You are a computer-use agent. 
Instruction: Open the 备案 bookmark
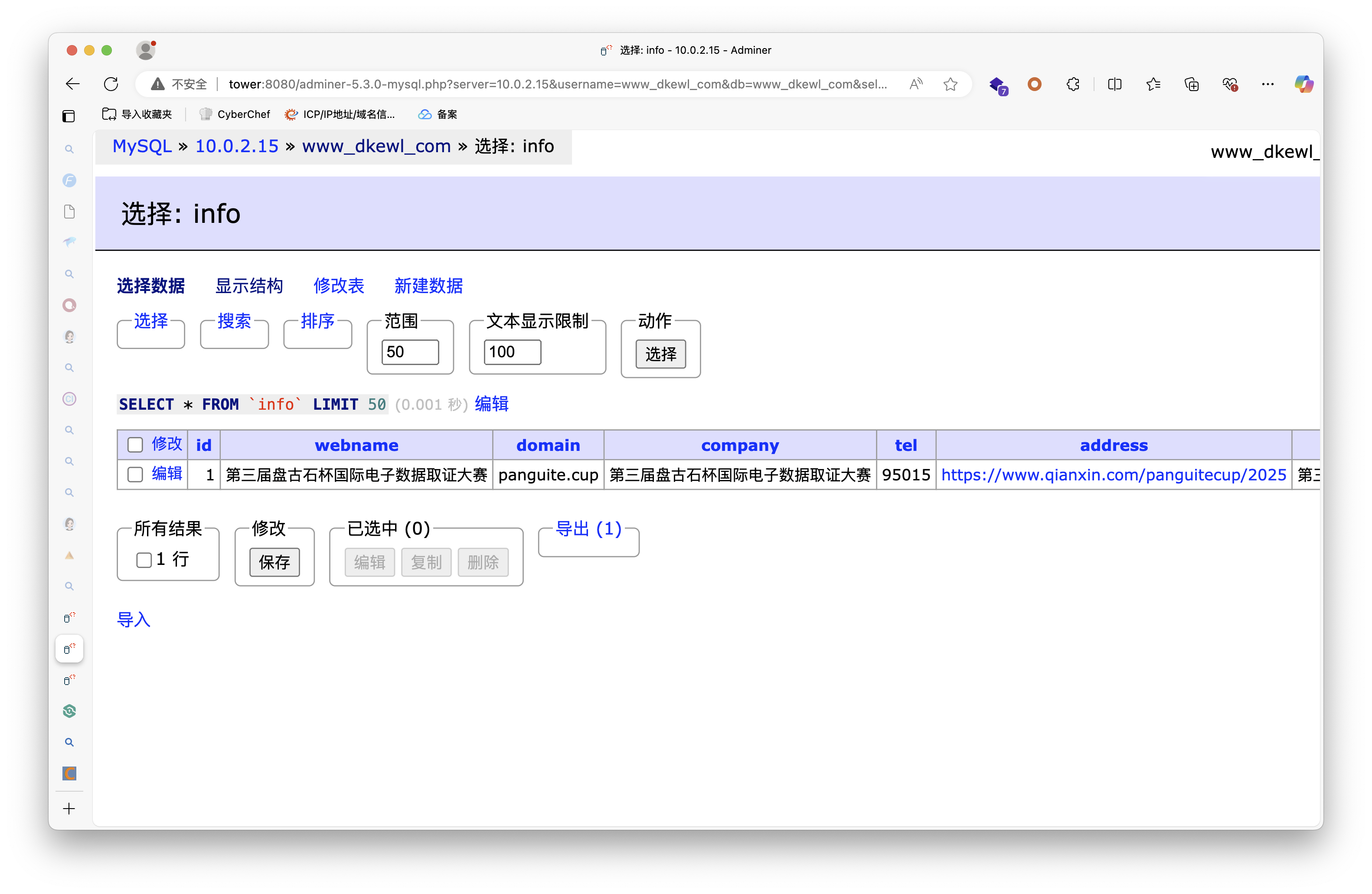(438, 114)
